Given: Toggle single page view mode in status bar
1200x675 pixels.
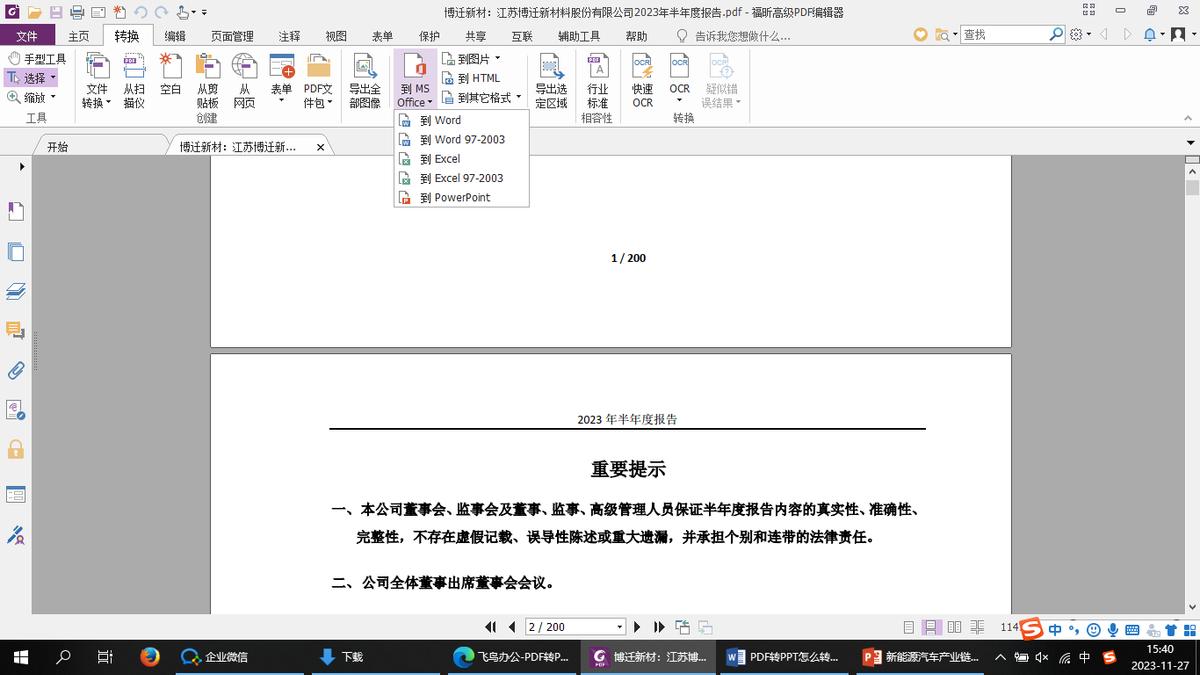Looking at the screenshot, I should (x=909, y=627).
